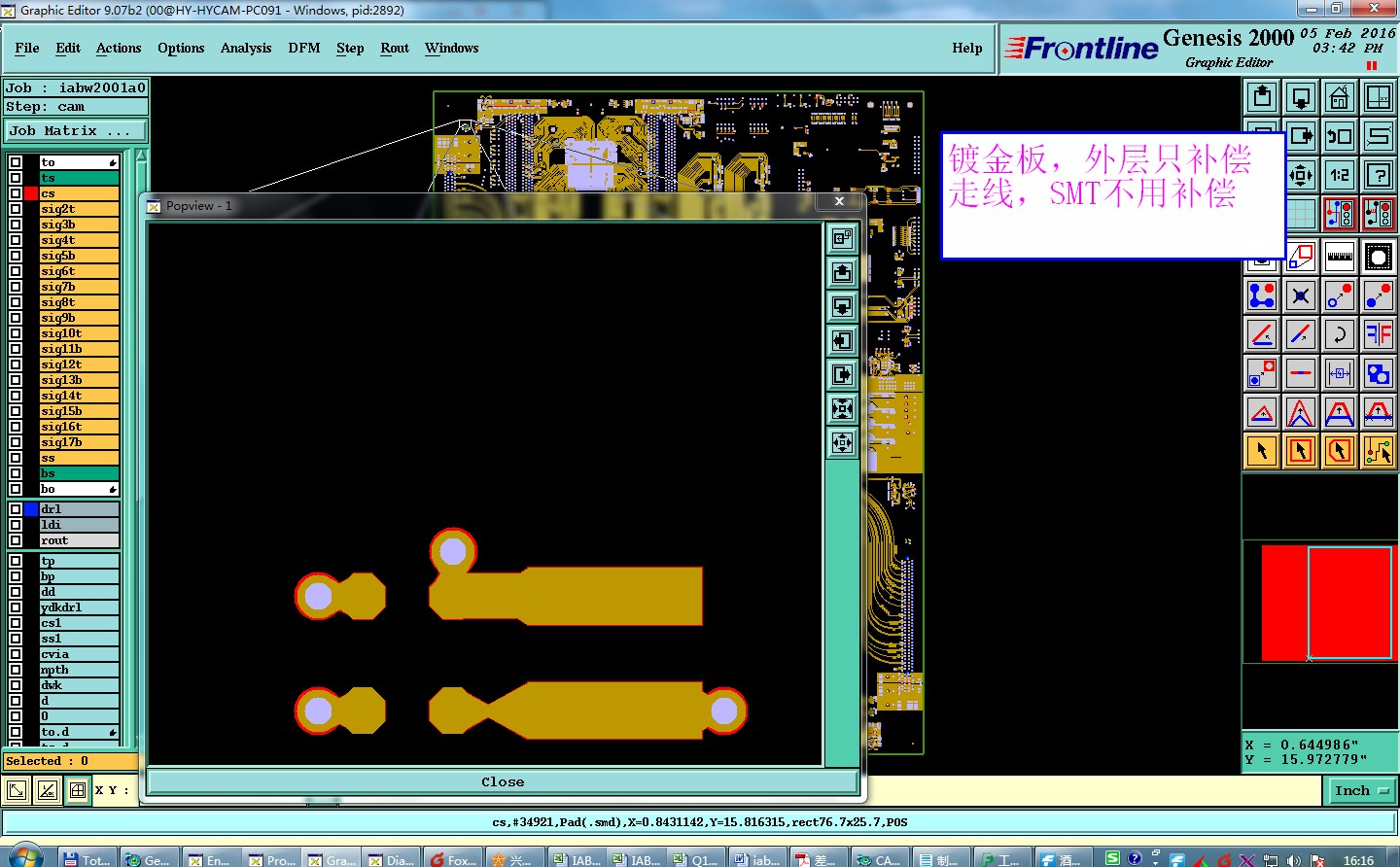Select the plain arrow select tool

tap(1262, 451)
